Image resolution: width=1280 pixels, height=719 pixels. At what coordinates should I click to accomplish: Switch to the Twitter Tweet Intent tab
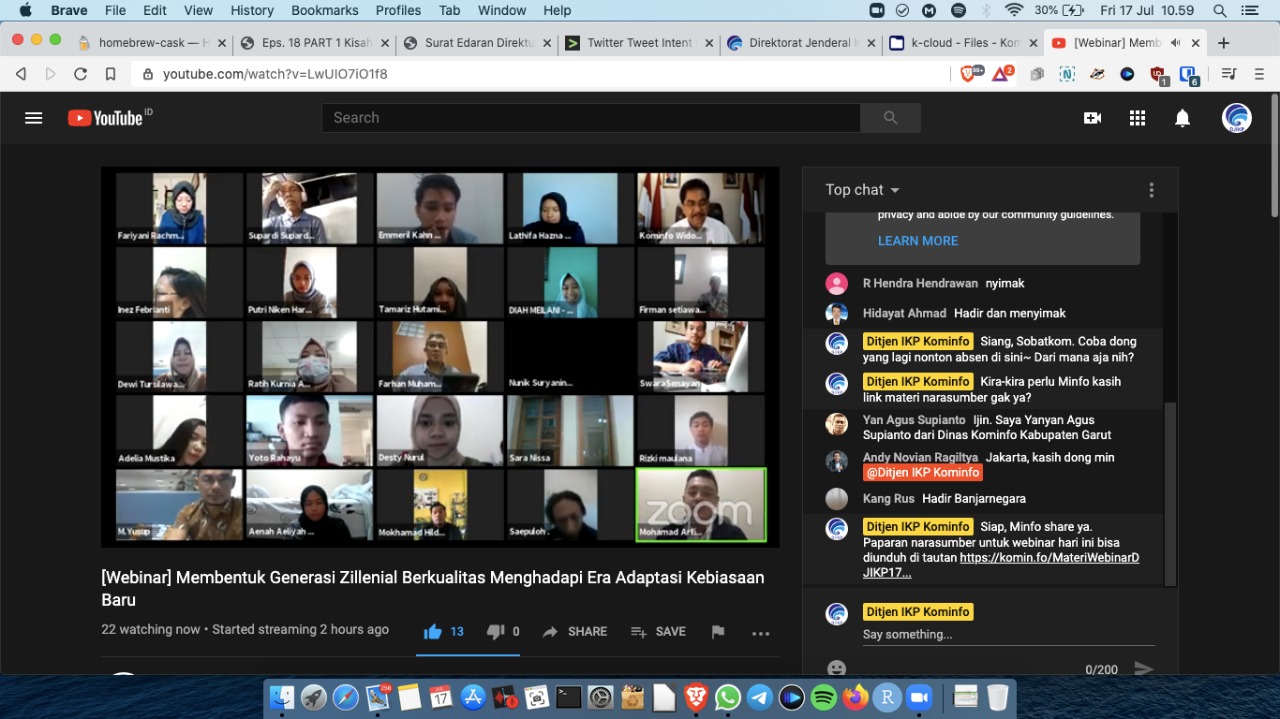[632, 43]
